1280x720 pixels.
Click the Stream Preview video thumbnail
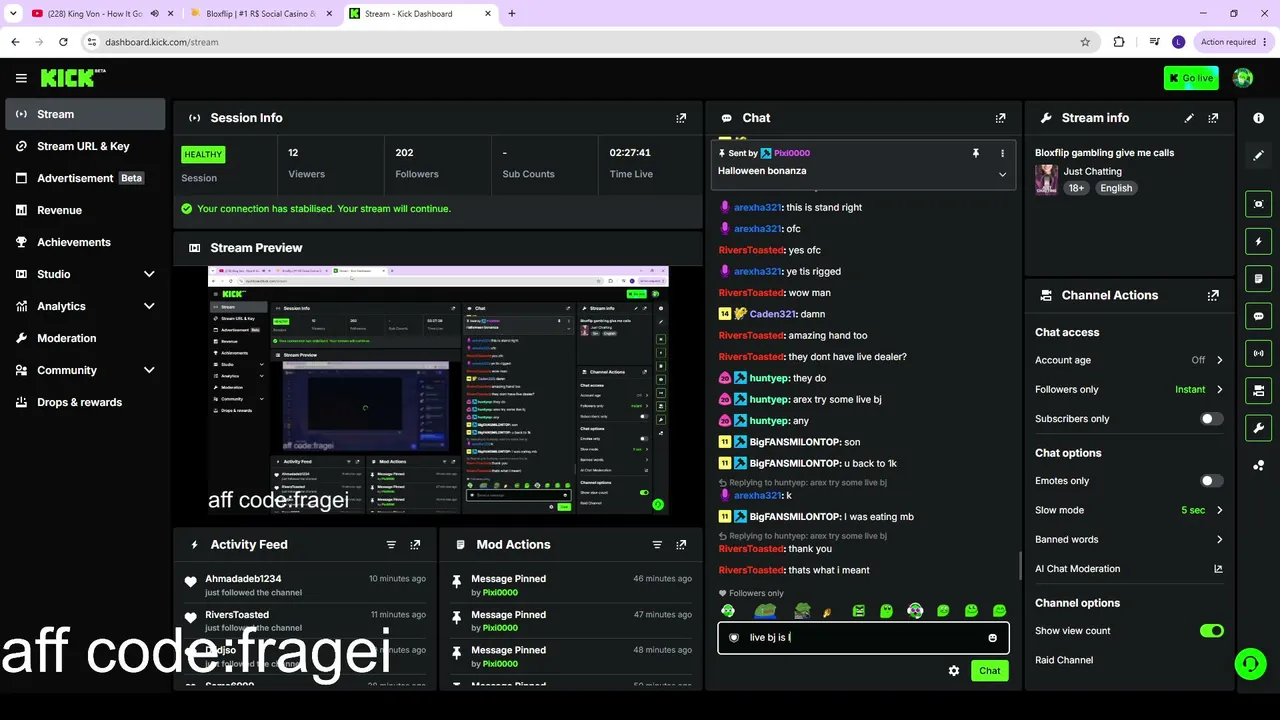[438, 391]
